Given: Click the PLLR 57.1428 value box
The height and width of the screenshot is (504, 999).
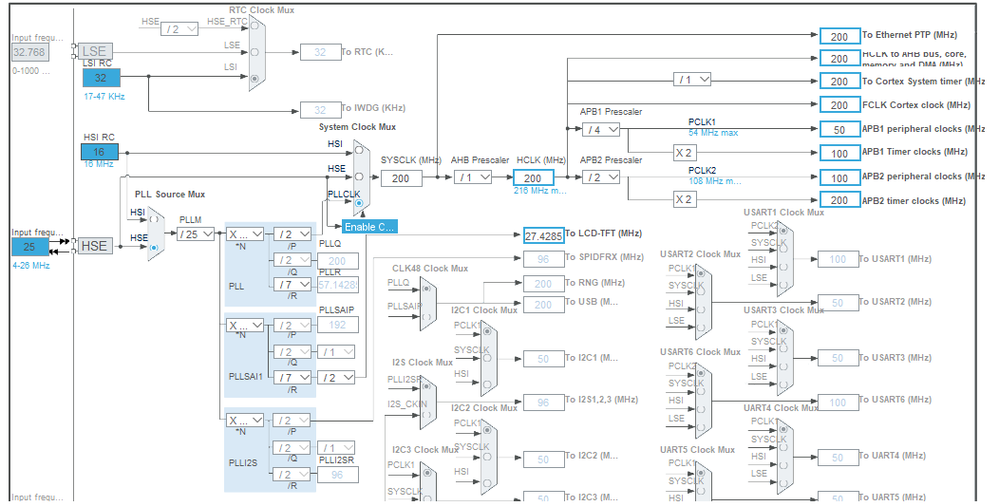Looking at the screenshot, I should [x=338, y=285].
